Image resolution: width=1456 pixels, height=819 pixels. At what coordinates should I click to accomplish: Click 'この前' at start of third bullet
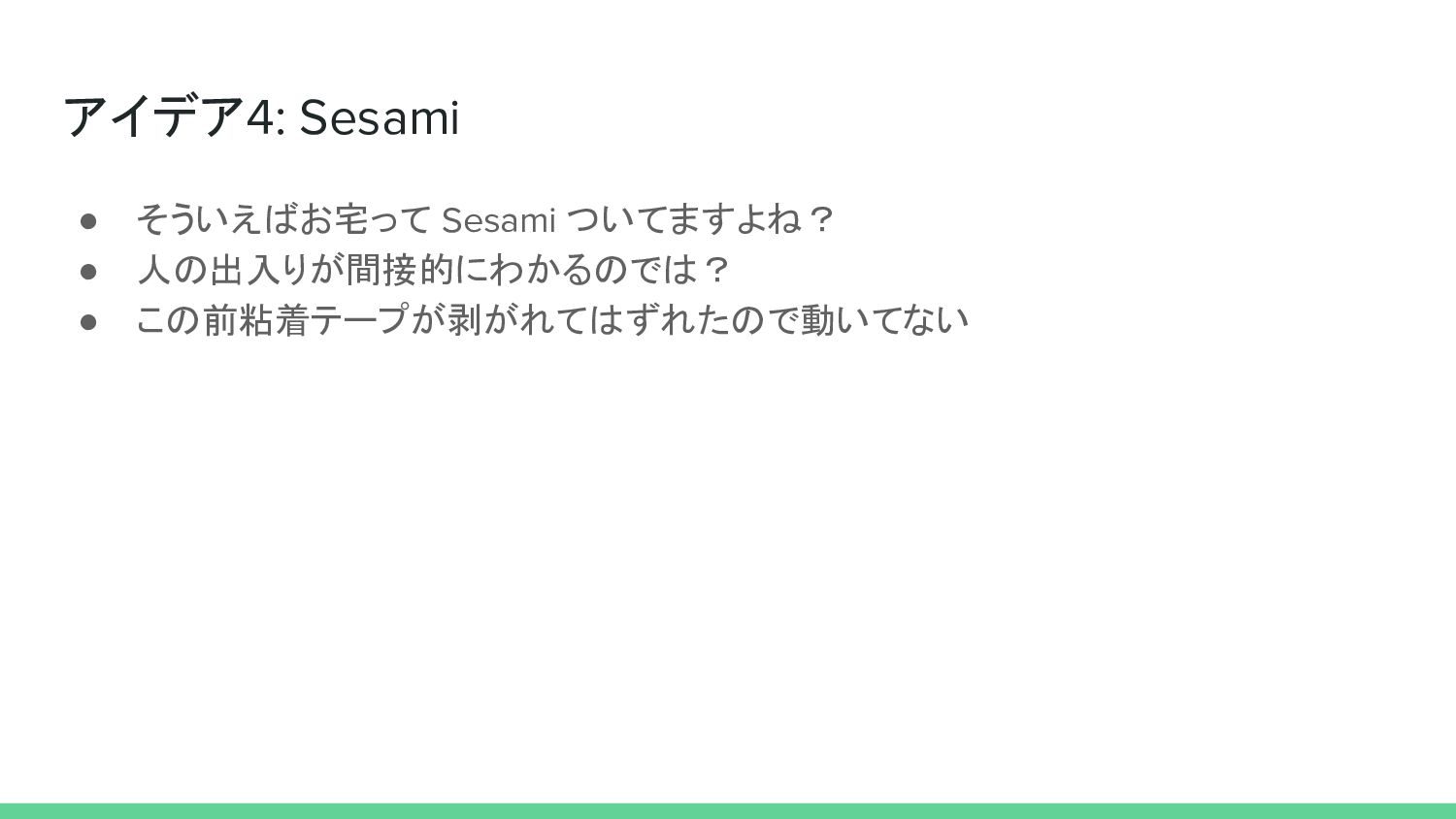[187, 321]
